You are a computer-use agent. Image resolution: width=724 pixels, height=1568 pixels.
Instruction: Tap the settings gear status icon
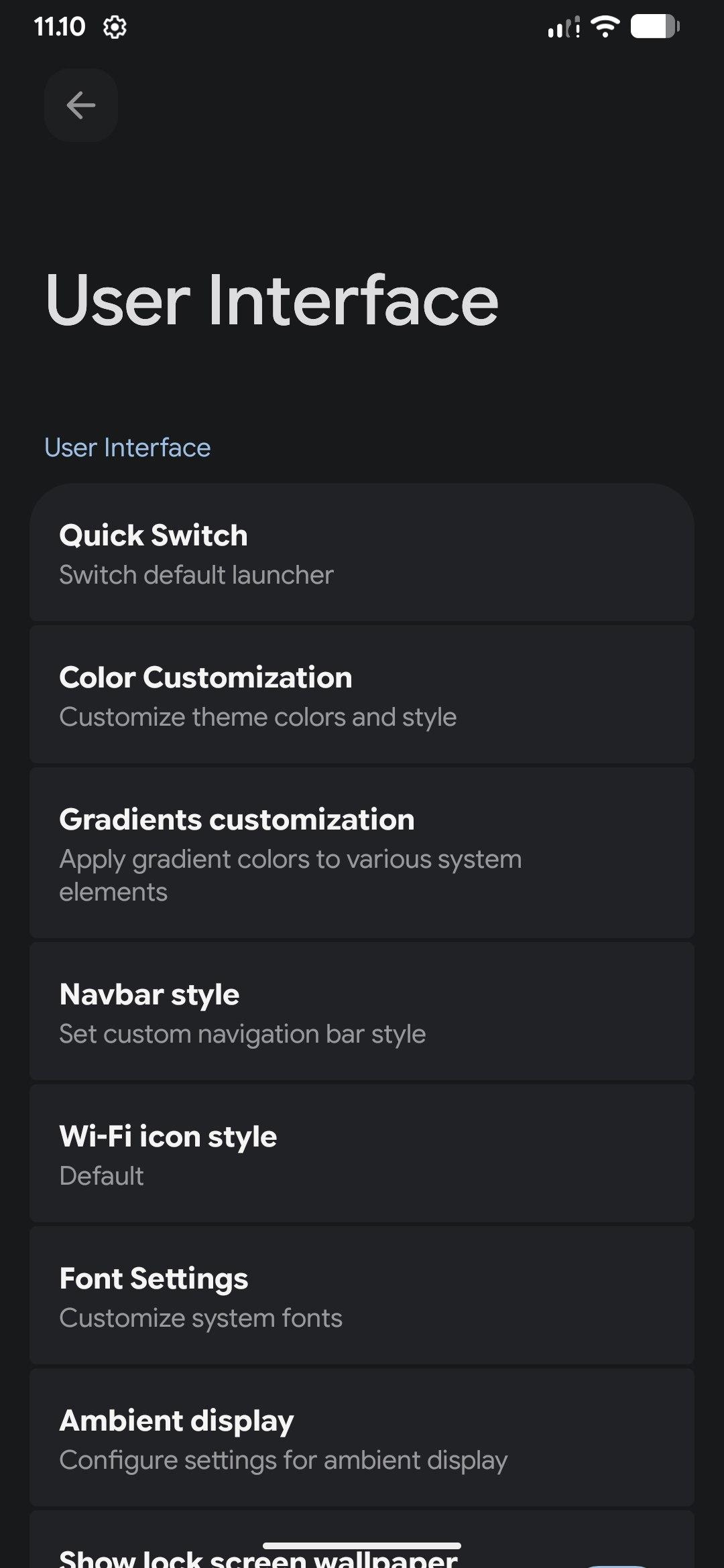tap(115, 27)
